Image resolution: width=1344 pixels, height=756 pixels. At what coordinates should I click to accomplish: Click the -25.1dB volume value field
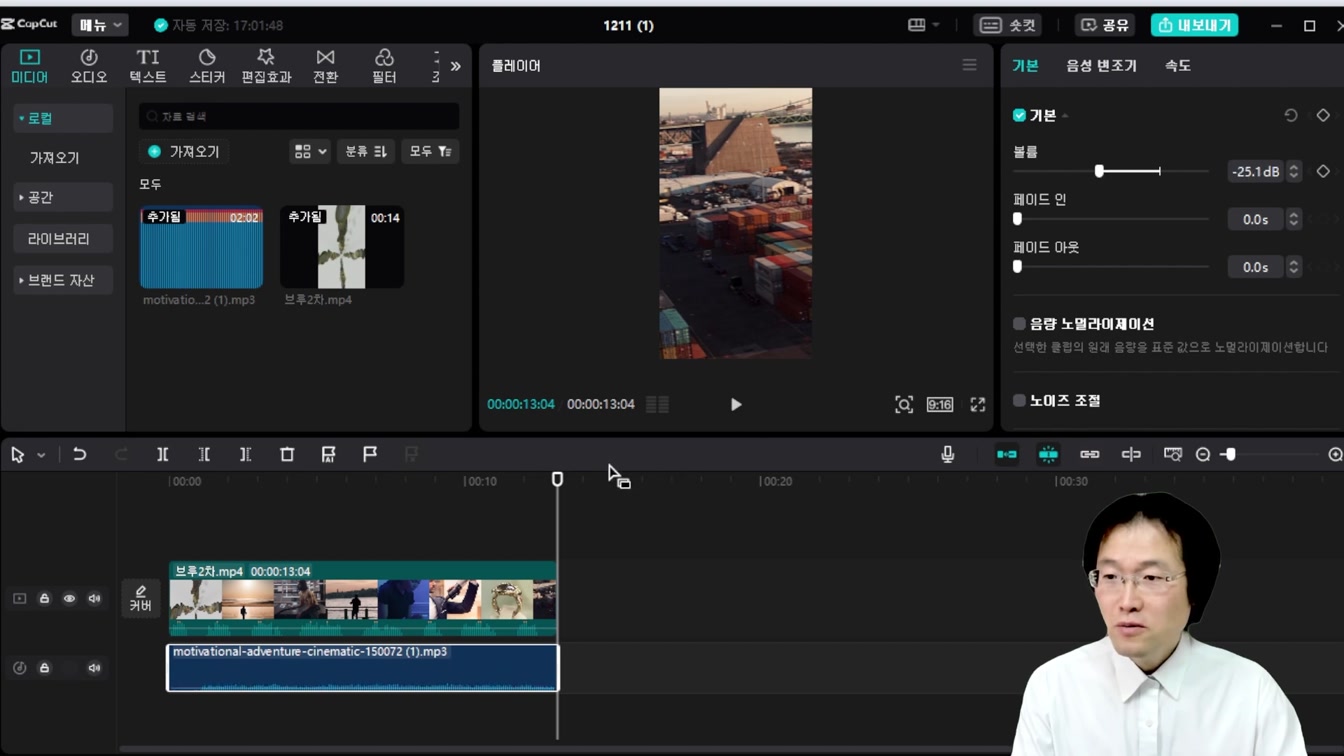pyautogui.click(x=1255, y=172)
